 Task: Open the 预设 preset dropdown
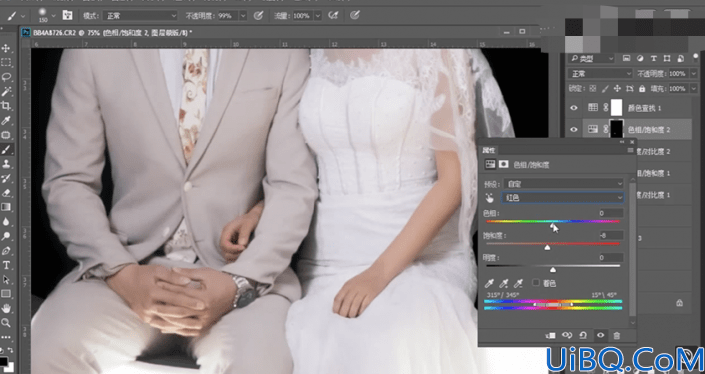click(563, 183)
